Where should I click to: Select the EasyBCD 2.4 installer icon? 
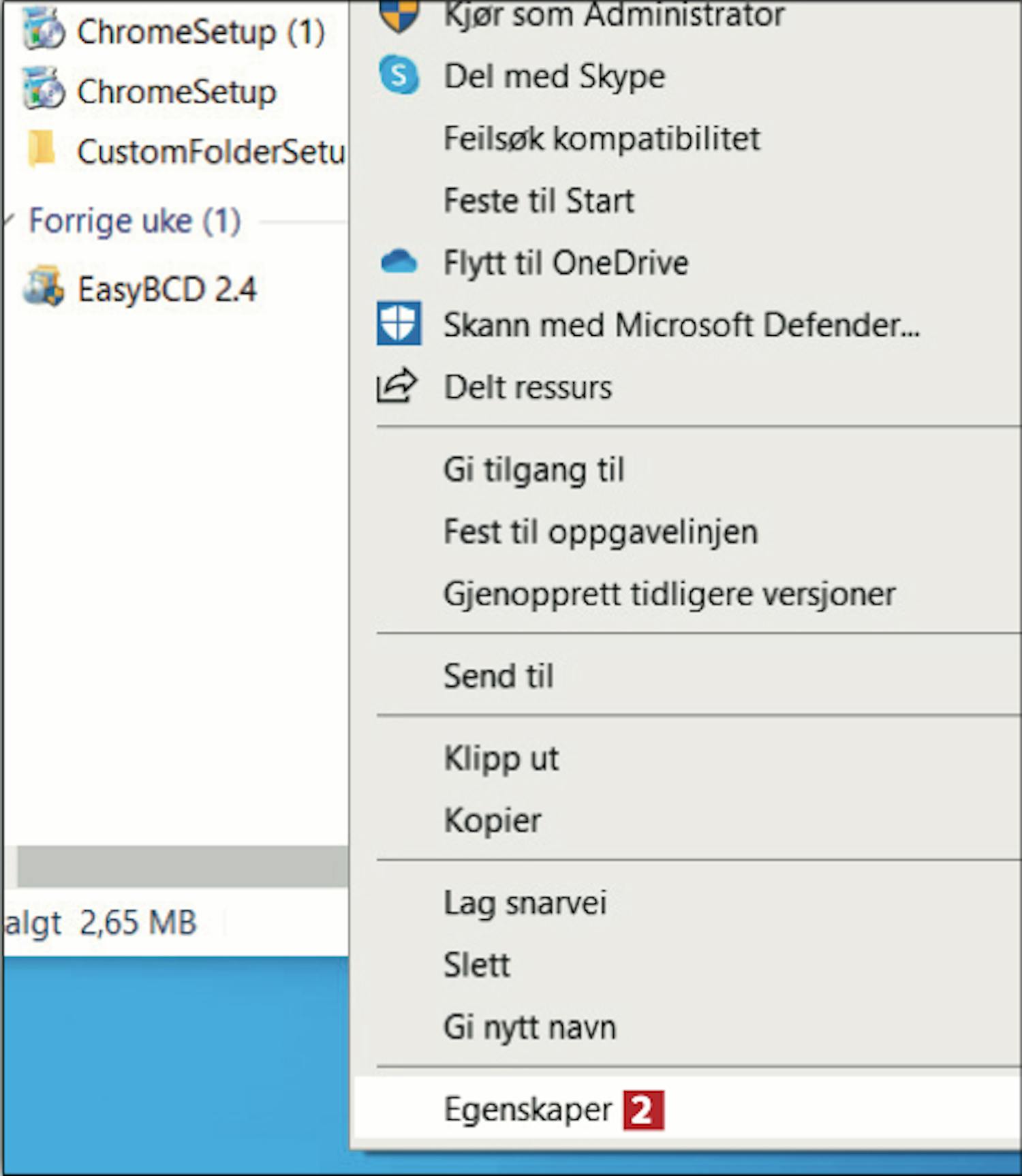[44, 288]
